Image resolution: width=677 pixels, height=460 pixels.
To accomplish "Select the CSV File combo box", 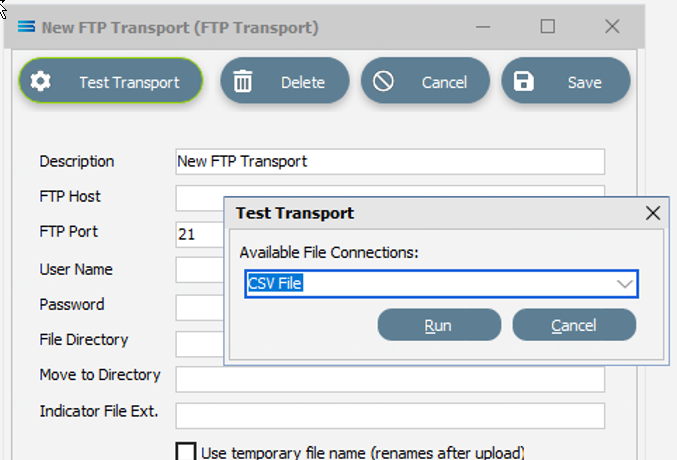I will (430, 284).
